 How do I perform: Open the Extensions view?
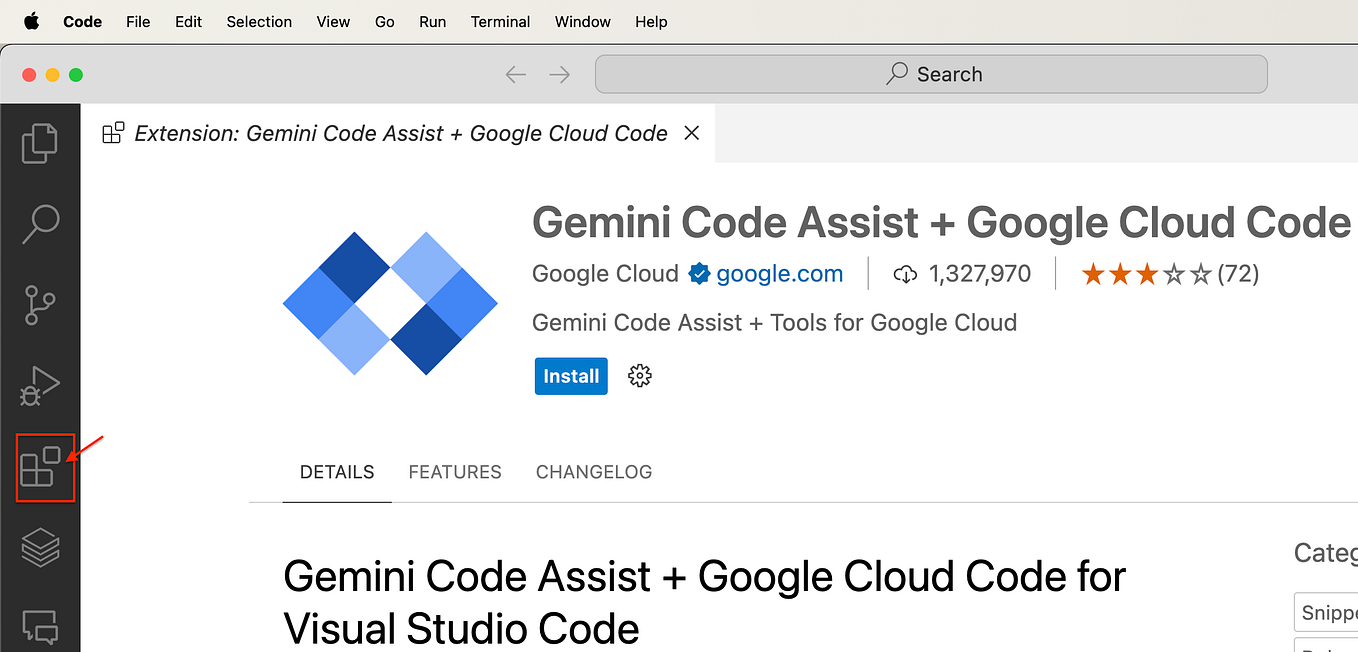[x=41, y=467]
